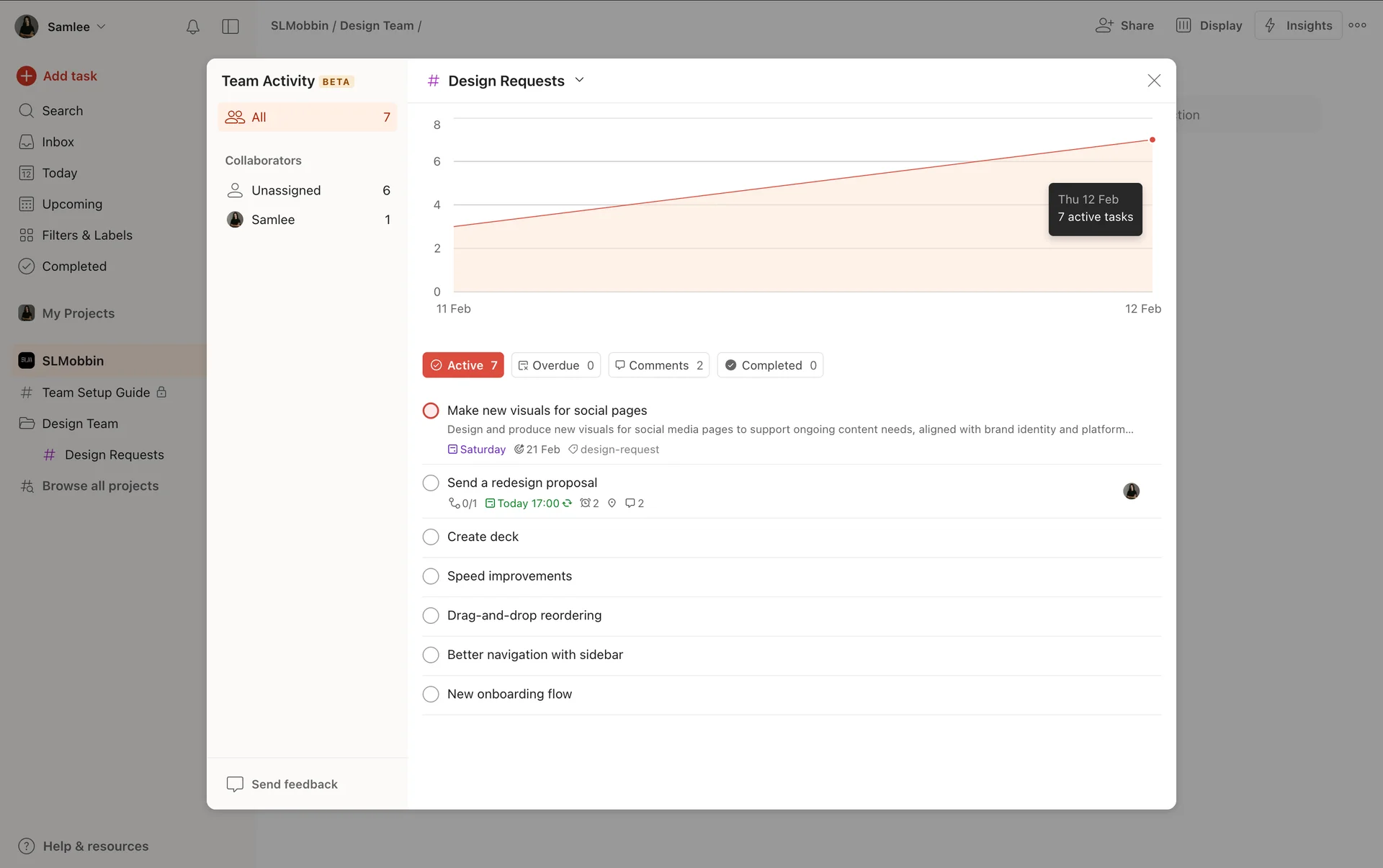
Task: Switch to the Comments tab
Action: (x=658, y=365)
